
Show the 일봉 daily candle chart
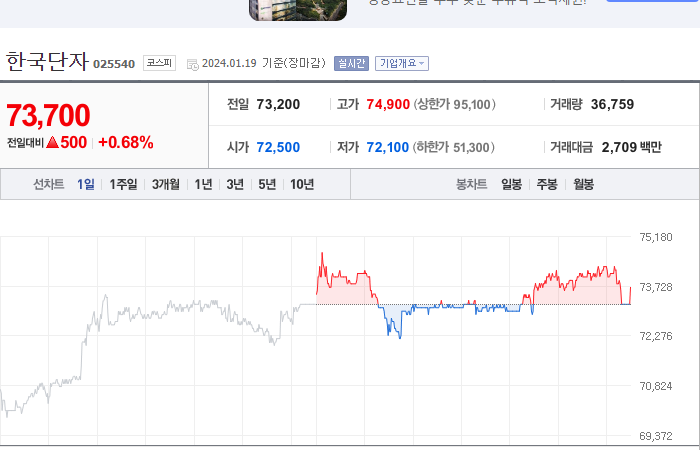click(511, 184)
